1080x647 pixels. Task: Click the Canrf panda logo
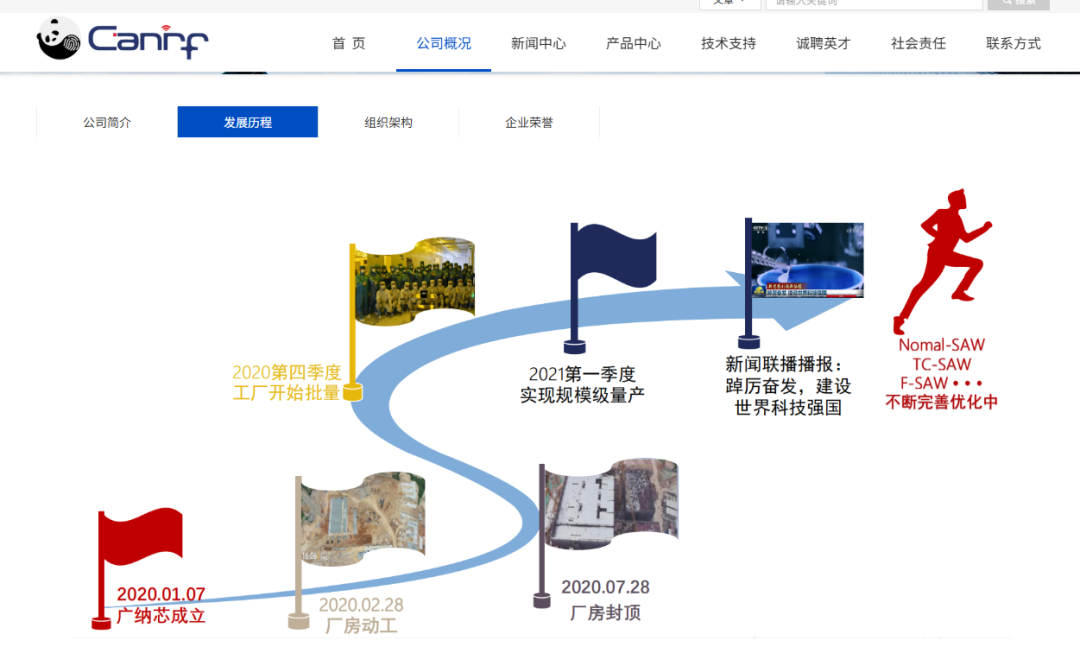[122, 39]
